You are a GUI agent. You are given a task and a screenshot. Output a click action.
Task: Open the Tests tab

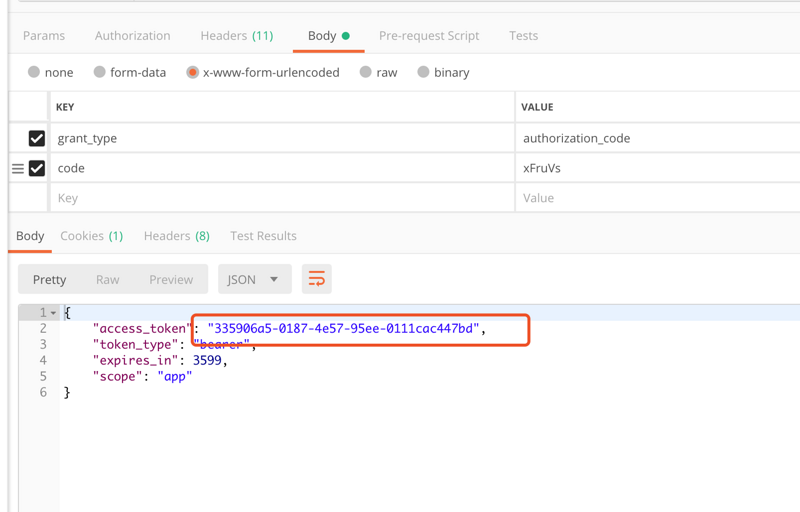(x=523, y=36)
